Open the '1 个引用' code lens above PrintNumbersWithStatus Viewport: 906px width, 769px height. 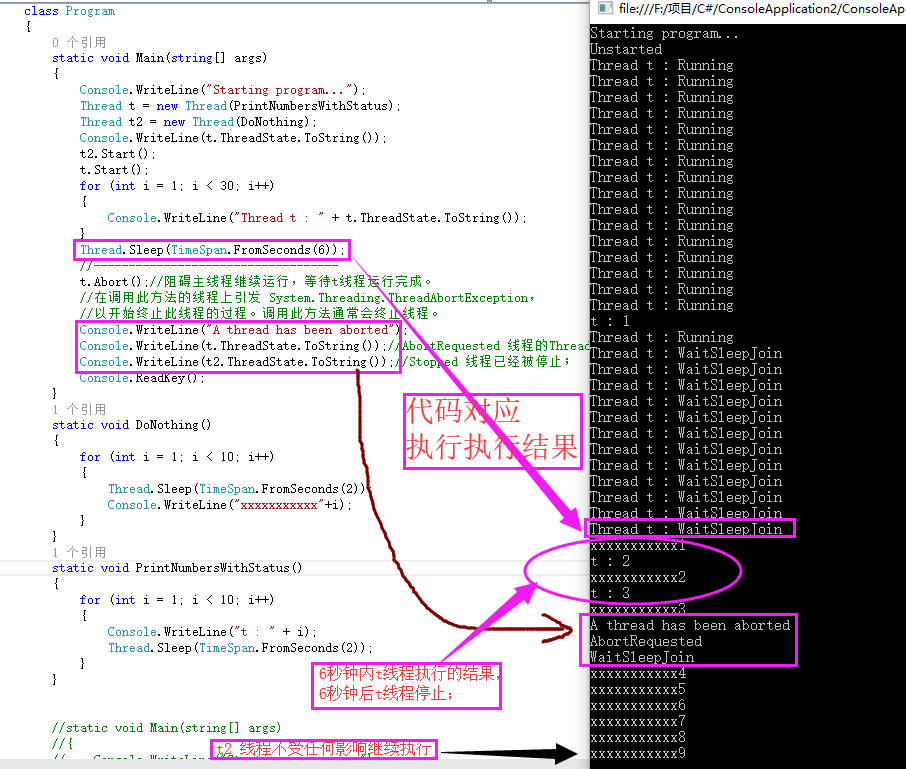pos(79,552)
